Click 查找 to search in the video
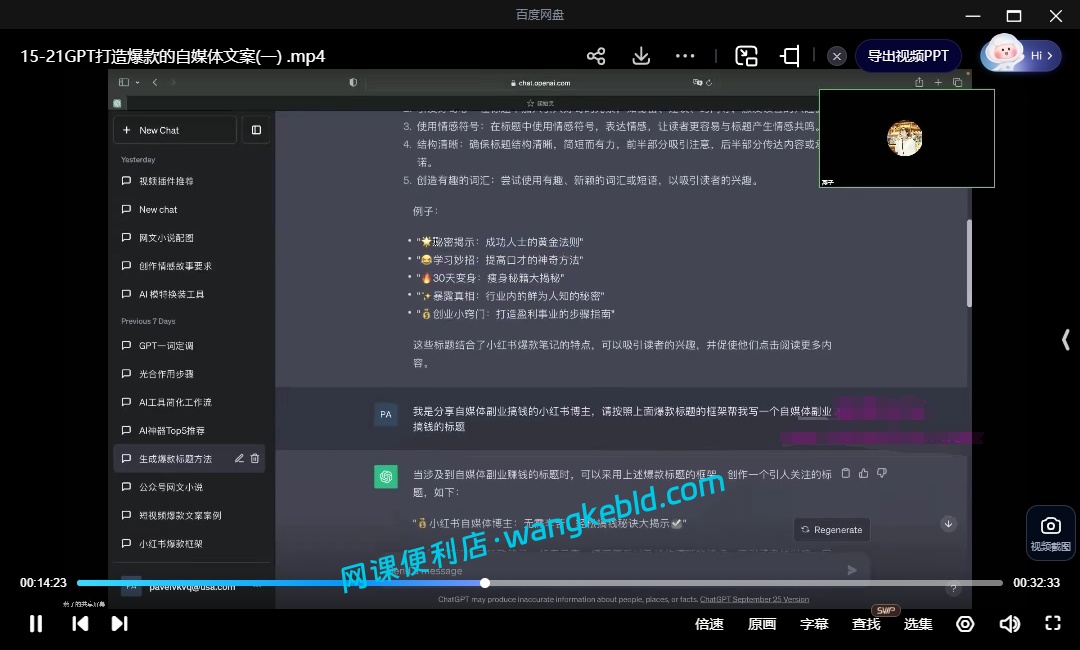The width and height of the screenshot is (1080, 650). click(866, 624)
